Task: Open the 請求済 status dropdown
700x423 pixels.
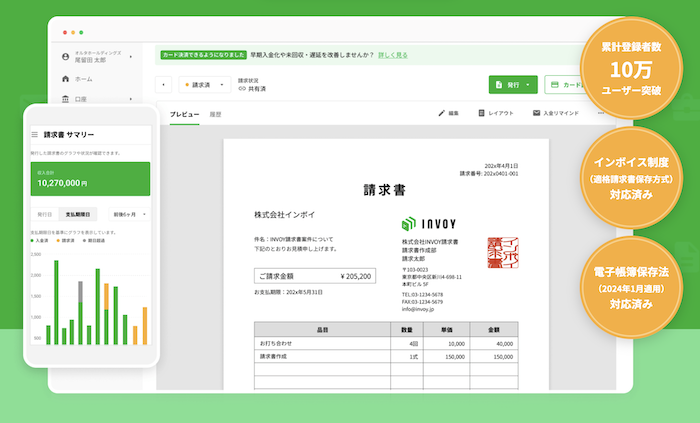Action: (x=204, y=85)
